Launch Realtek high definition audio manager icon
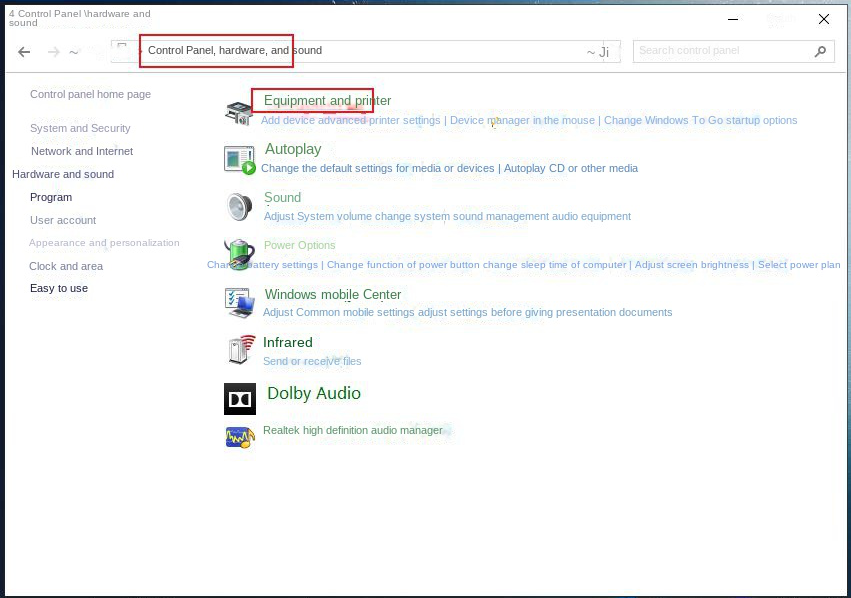The image size is (851, 598). (x=239, y=437)
